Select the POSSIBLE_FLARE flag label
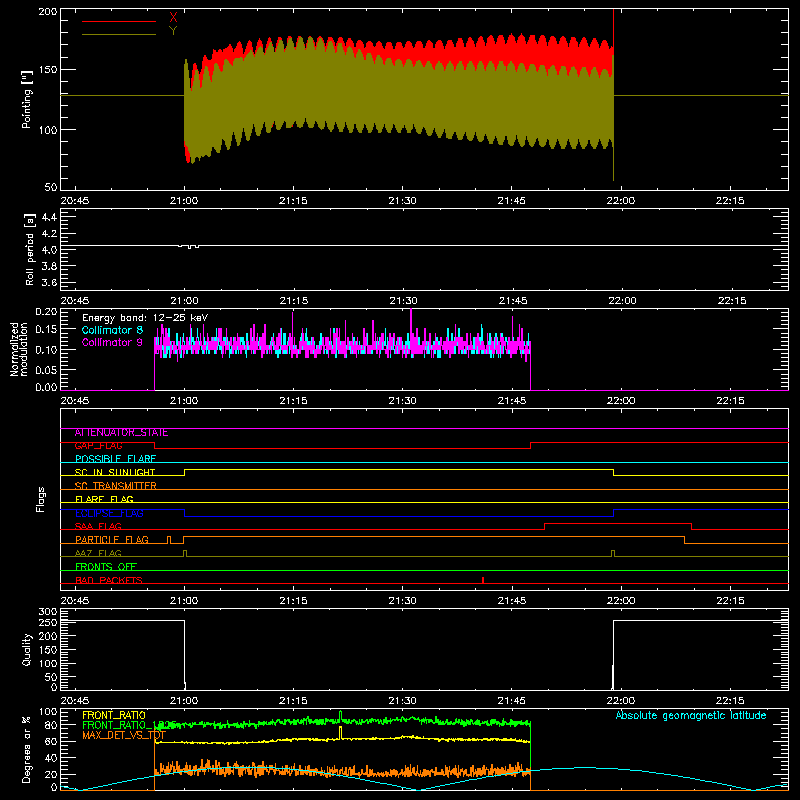800x800 pixels. coord(115,459)
